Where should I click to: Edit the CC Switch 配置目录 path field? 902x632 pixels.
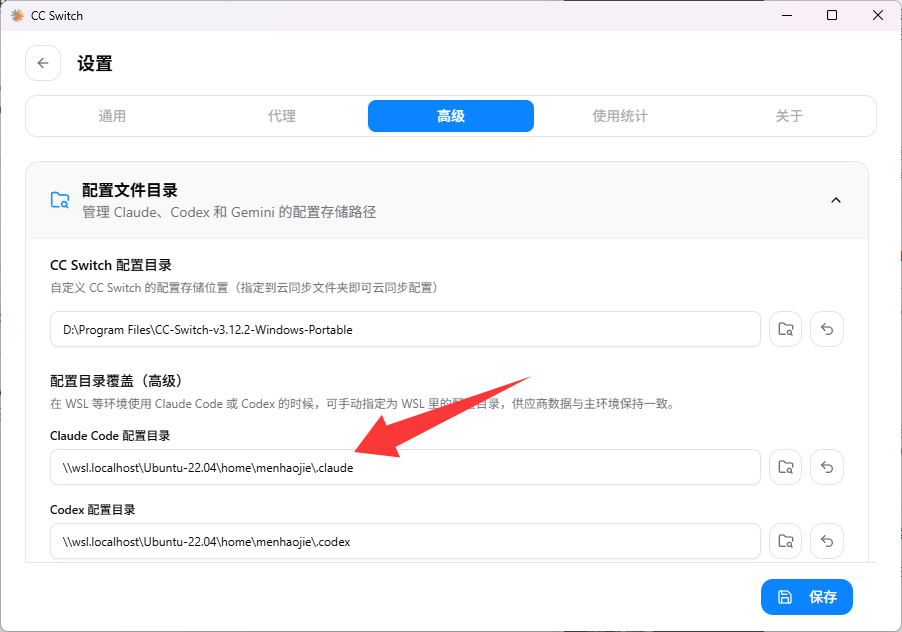point(406,330)
